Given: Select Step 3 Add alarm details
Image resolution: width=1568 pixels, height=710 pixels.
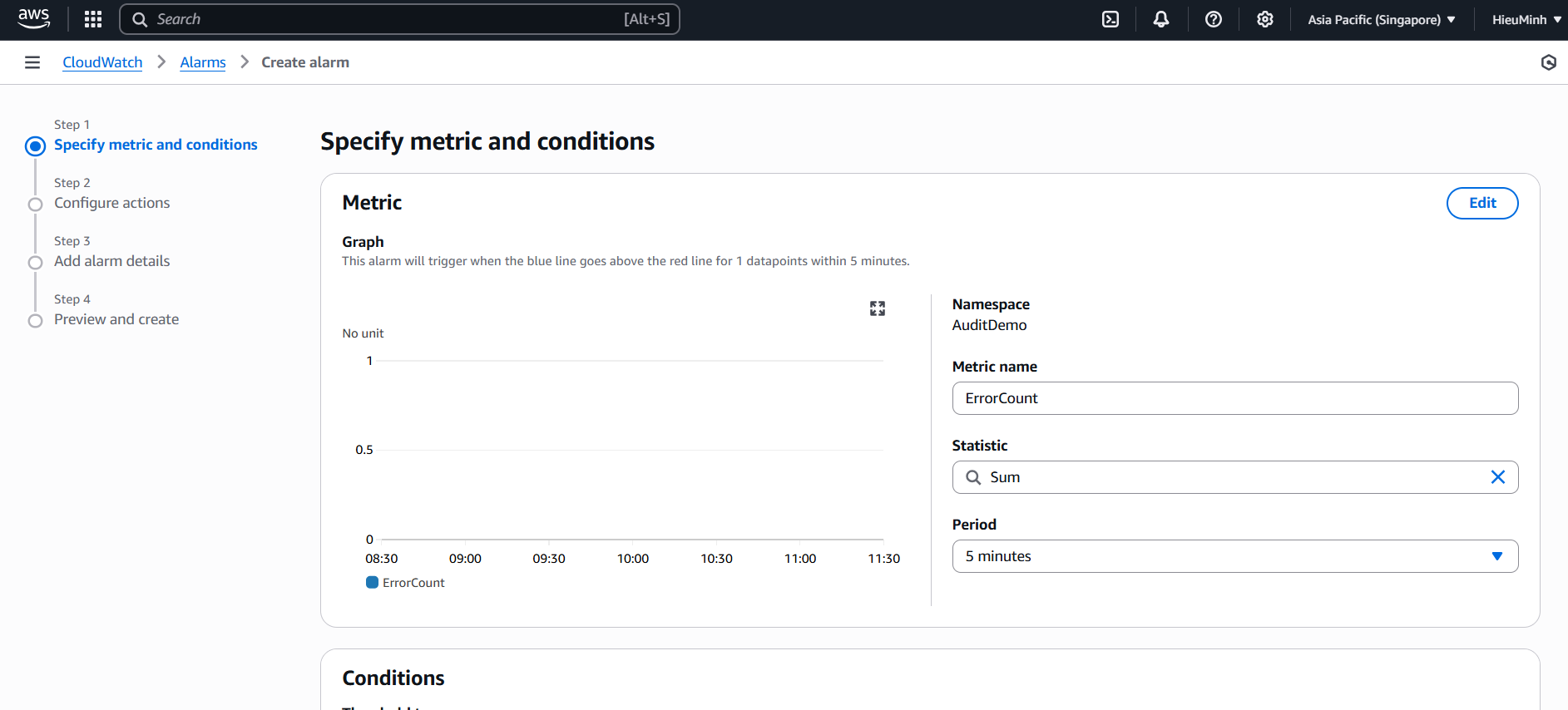Looking at the screenshot, I should [x=111, y=261].
